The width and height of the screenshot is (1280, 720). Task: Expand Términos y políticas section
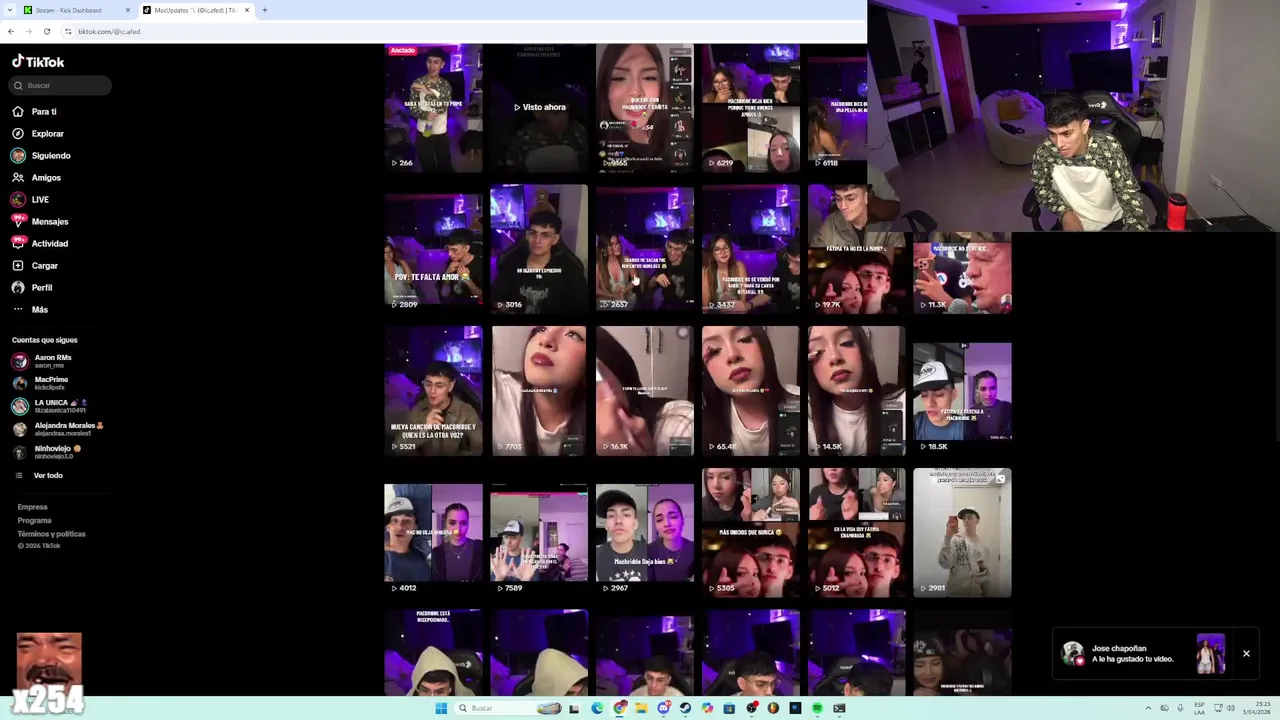pos(51,534)
